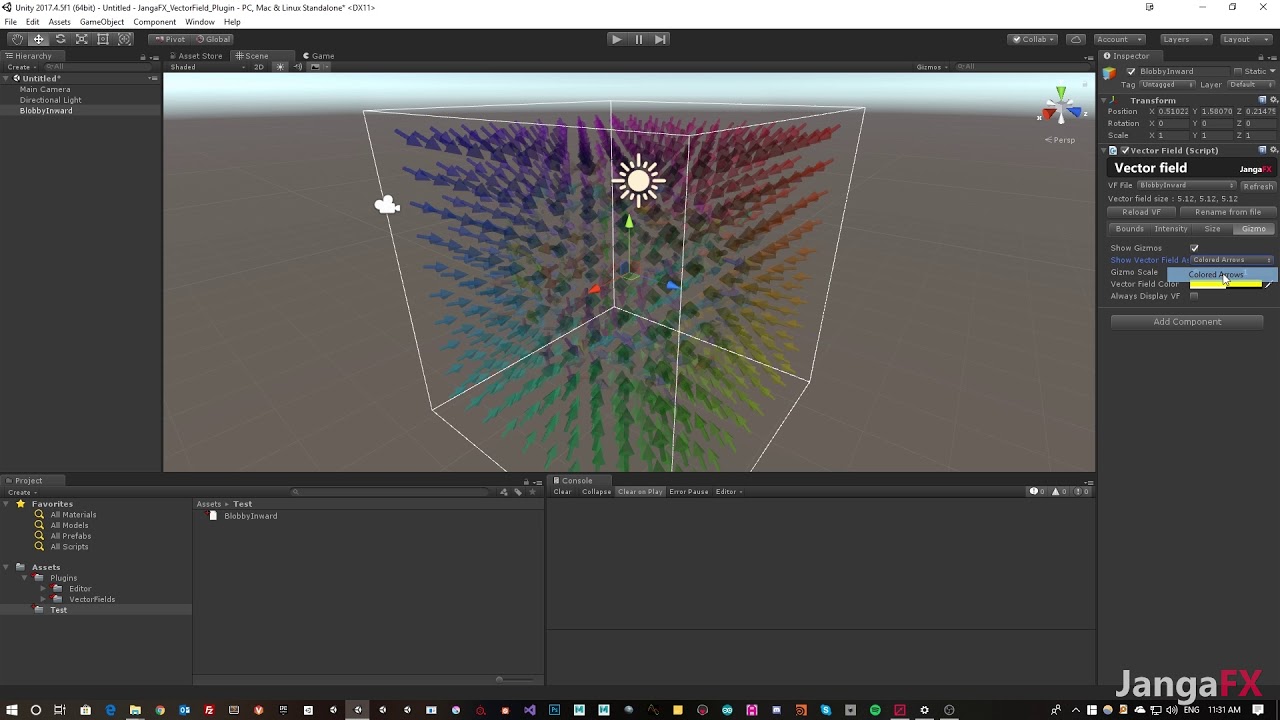Open the Tag dropdown
The width and height of the screenshot is (1280, 720).
pos(1168,85)
